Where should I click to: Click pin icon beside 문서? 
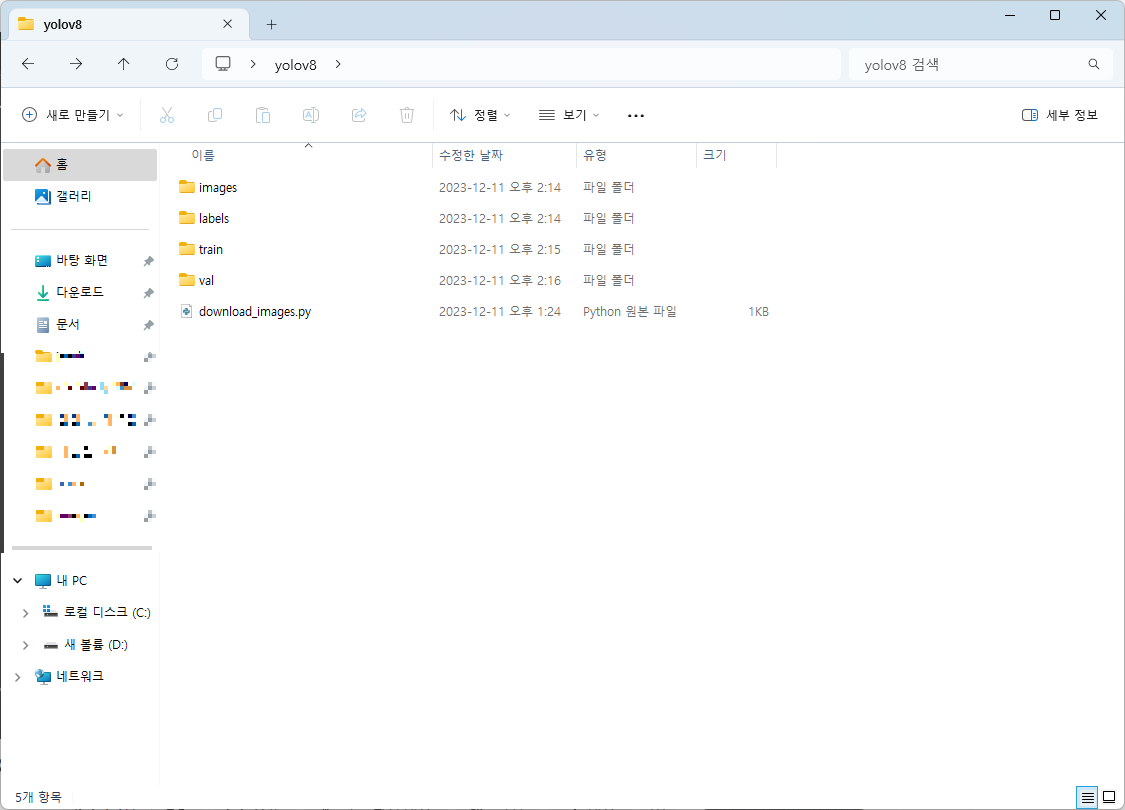coord(148,325)
